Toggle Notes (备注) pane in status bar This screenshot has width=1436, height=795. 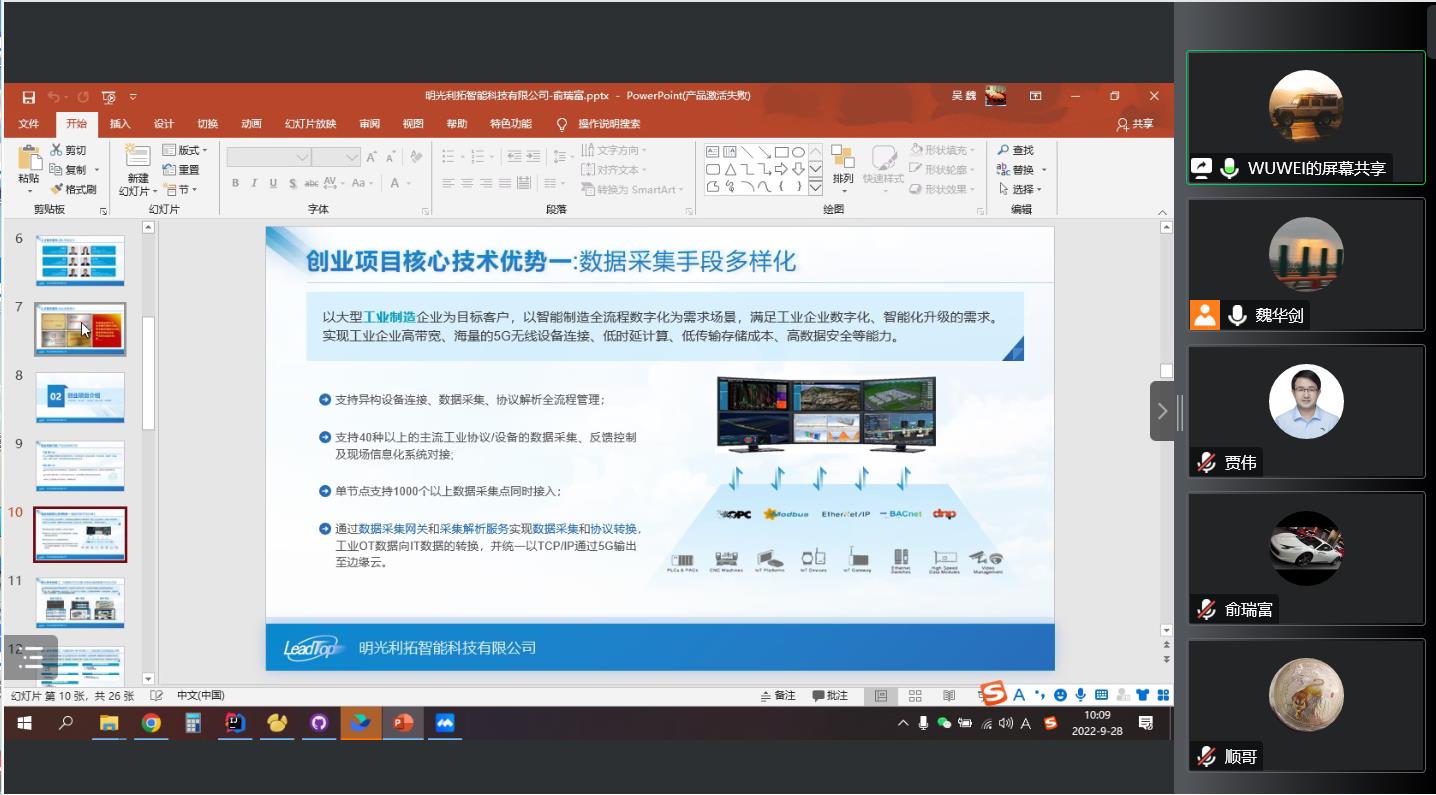point(778,696)
